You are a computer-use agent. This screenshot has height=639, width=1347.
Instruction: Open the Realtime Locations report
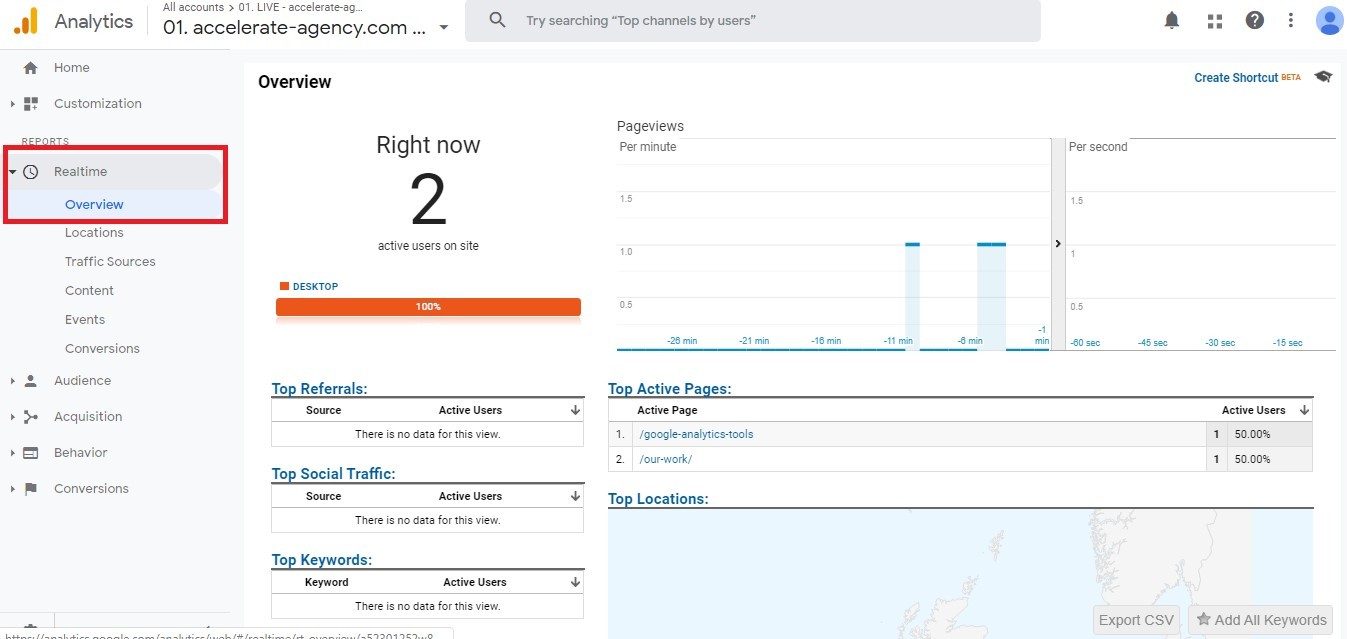tap(94, 233)
